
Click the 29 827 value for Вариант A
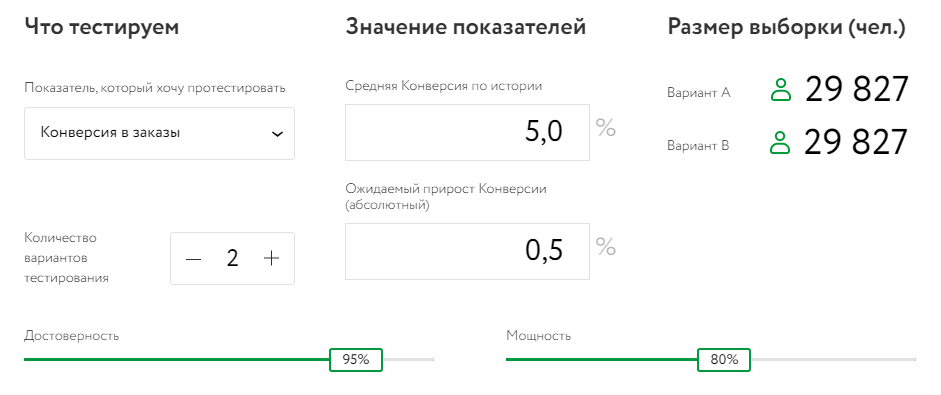click(x=856, y=90)
